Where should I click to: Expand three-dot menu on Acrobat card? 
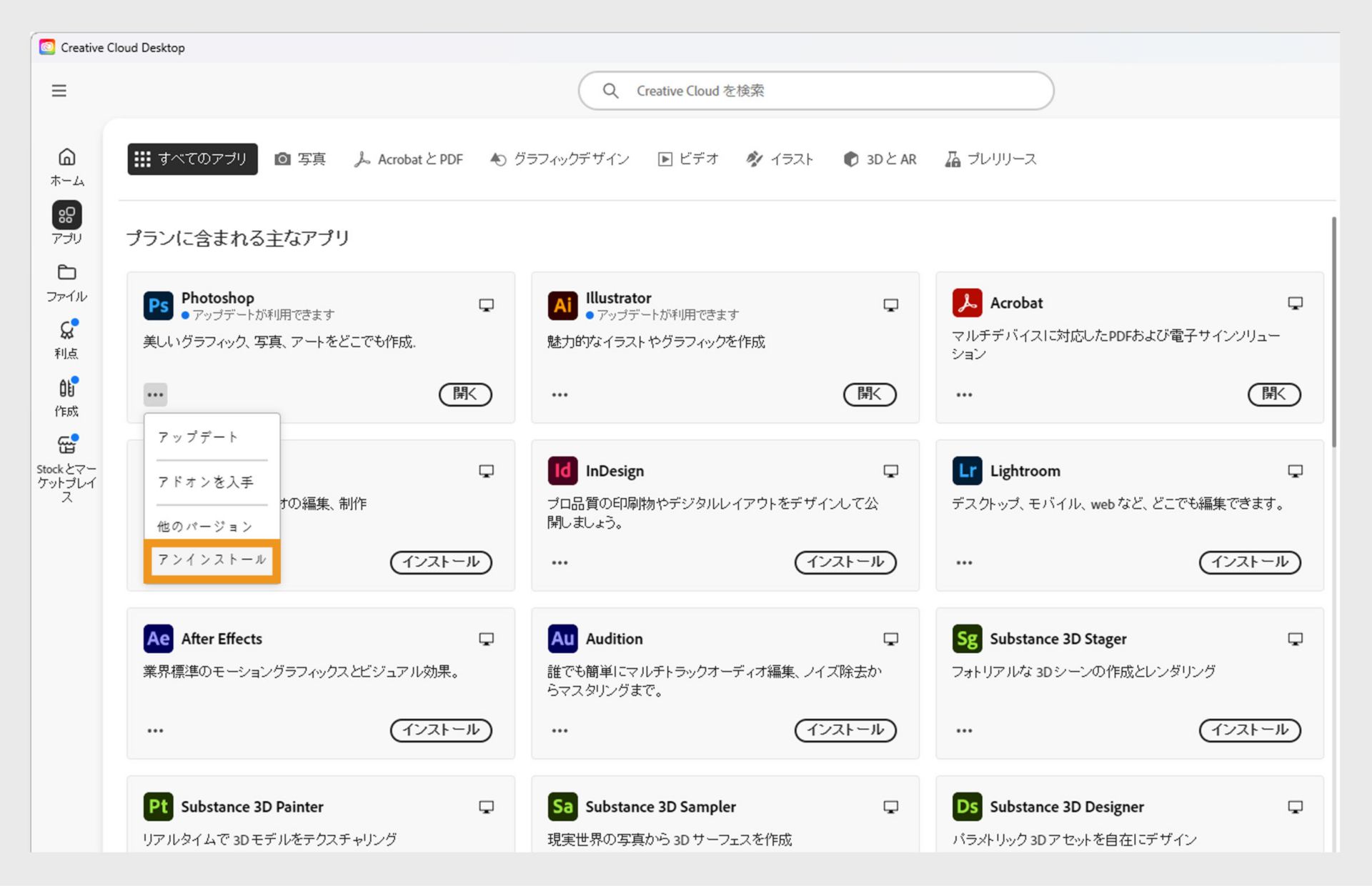tap(964, 394)
